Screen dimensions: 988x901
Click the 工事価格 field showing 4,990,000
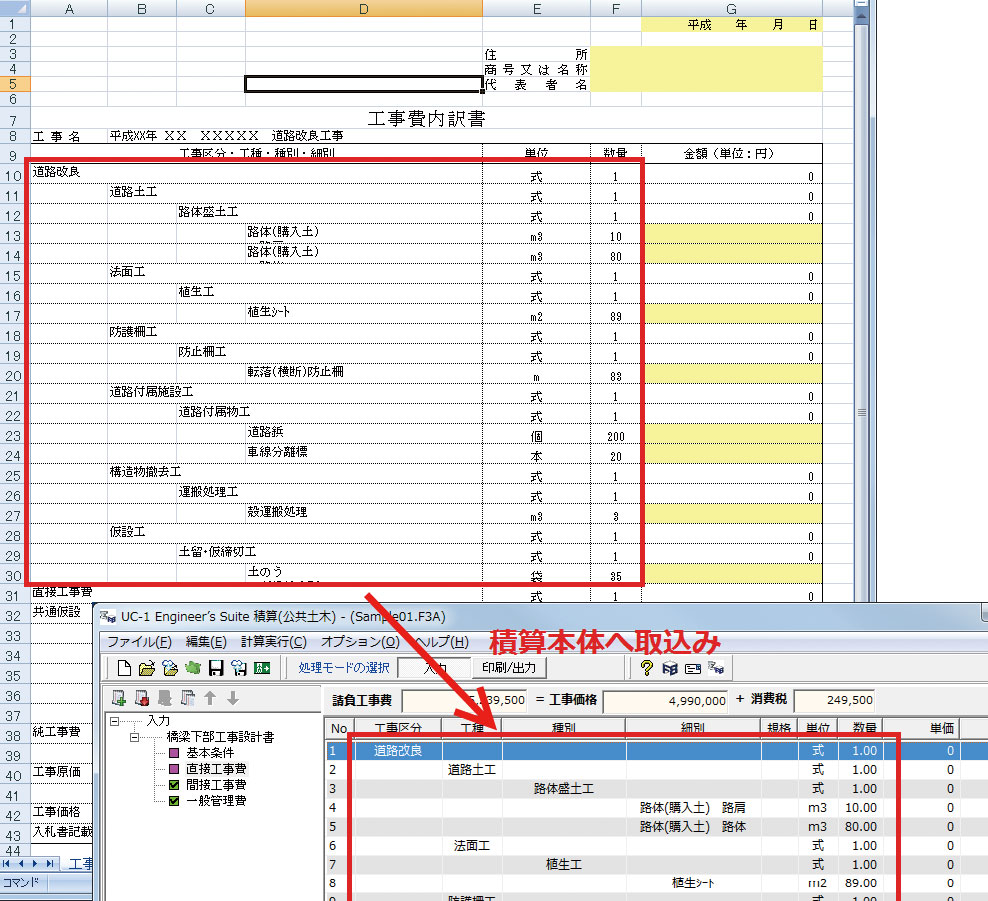(x=665, y=701)
